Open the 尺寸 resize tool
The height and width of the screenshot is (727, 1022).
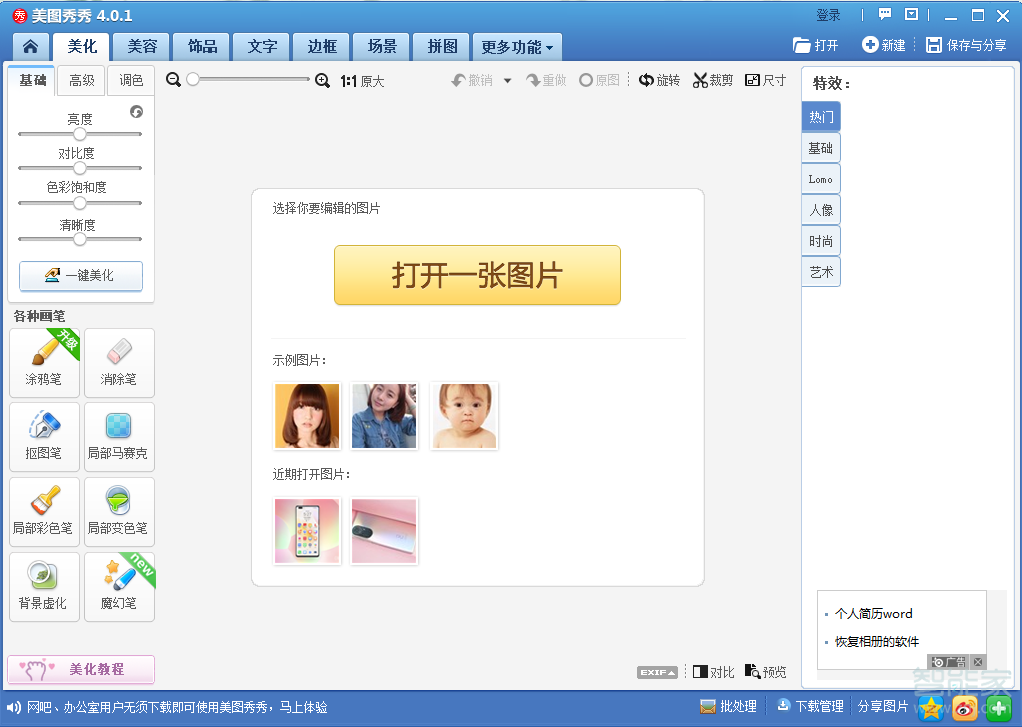tap(765, 80)
